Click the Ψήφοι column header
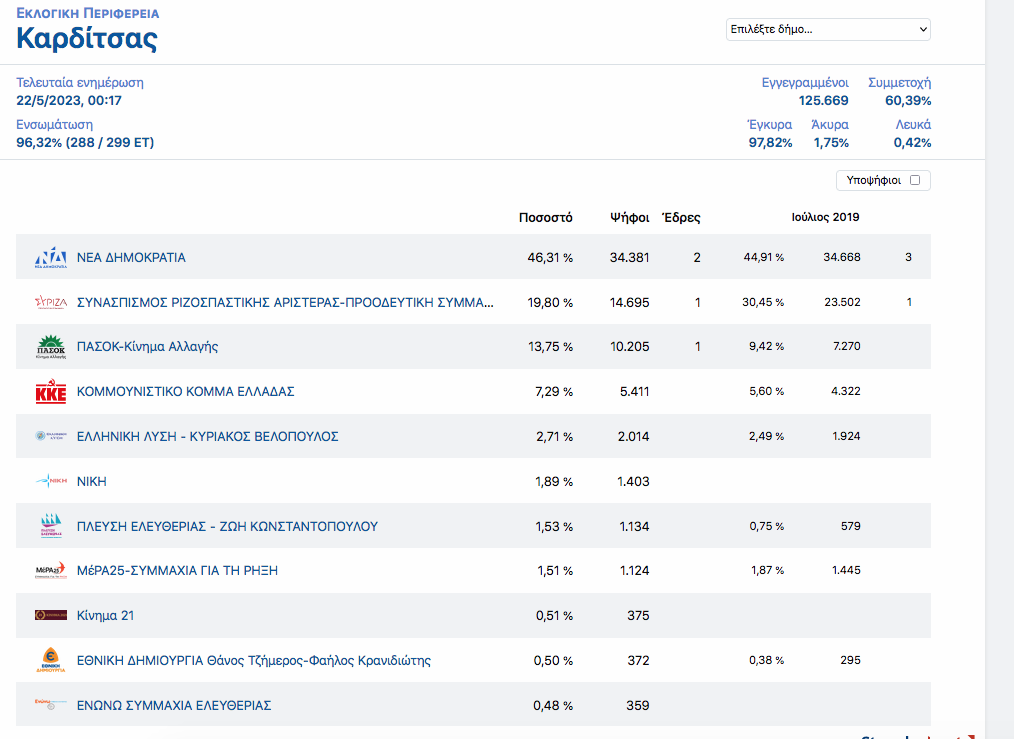The width and height of the screenshot is (1014, 739). coord(629,217)
